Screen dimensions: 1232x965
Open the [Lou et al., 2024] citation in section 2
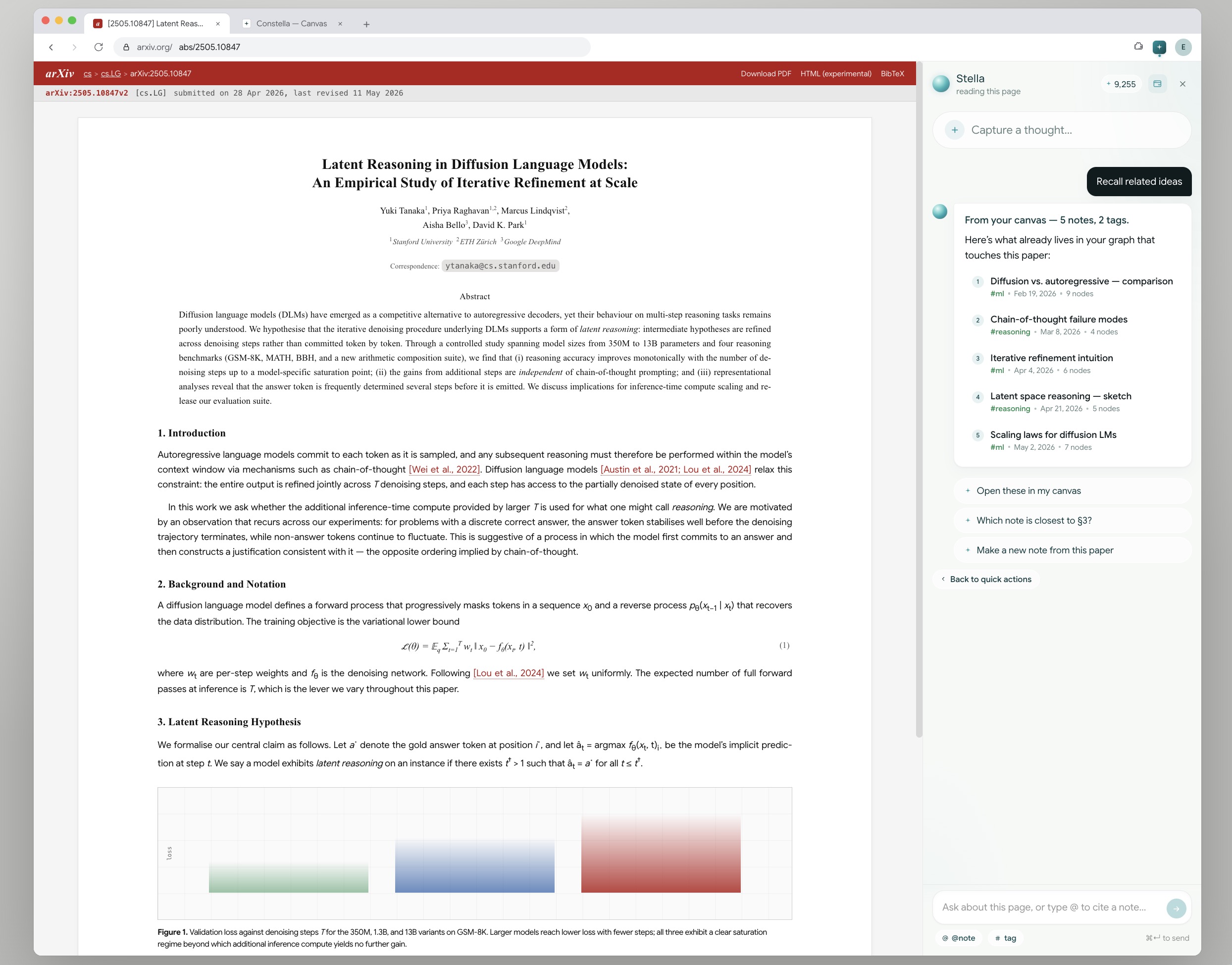(x=509, y=673)
